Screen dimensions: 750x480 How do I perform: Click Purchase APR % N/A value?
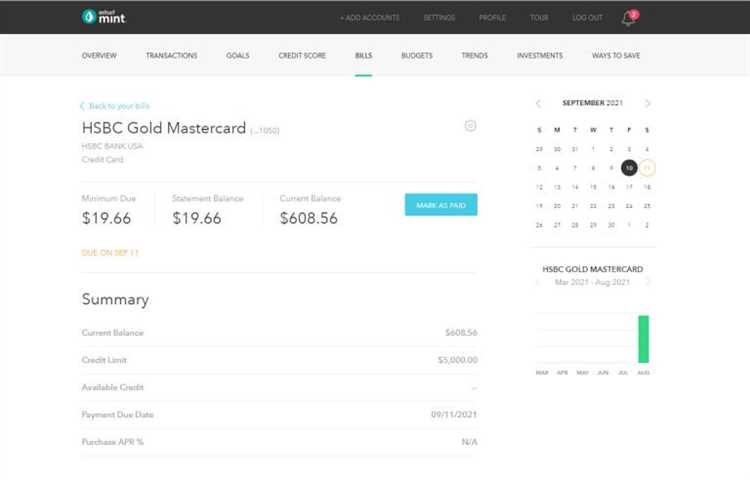pyautogui.click(x=469, y=442)
